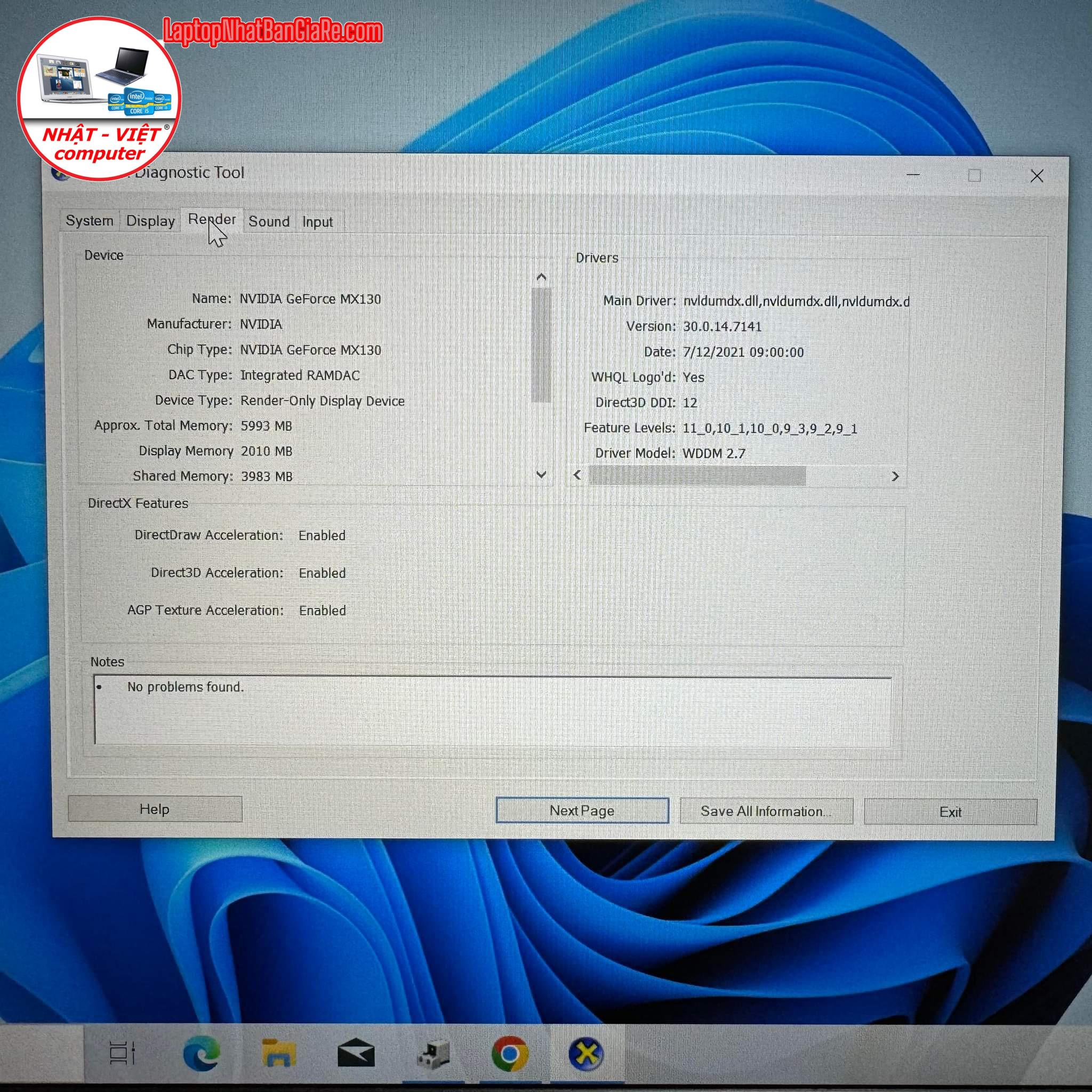Click the Drivers horizontal scrollbar thumb
The image size is (1092, 1092).
pos(697,476)
